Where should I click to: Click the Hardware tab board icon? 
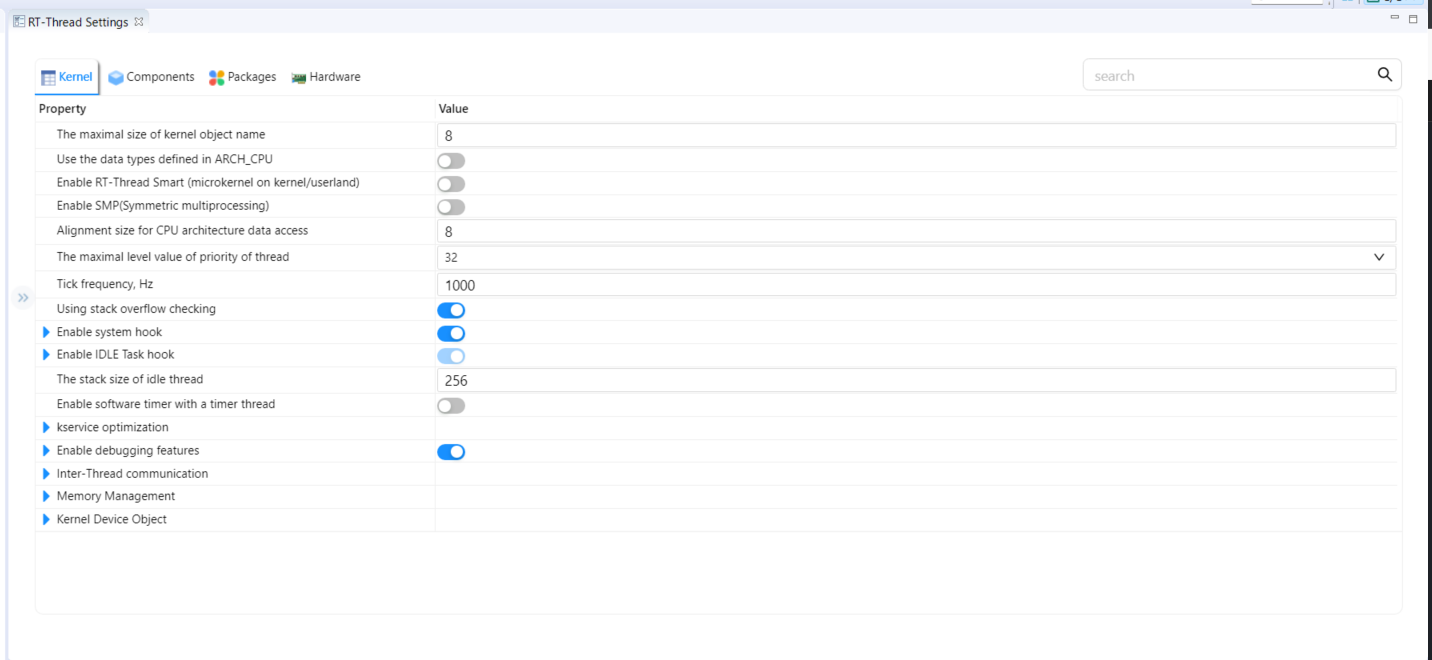coord(298,77)
